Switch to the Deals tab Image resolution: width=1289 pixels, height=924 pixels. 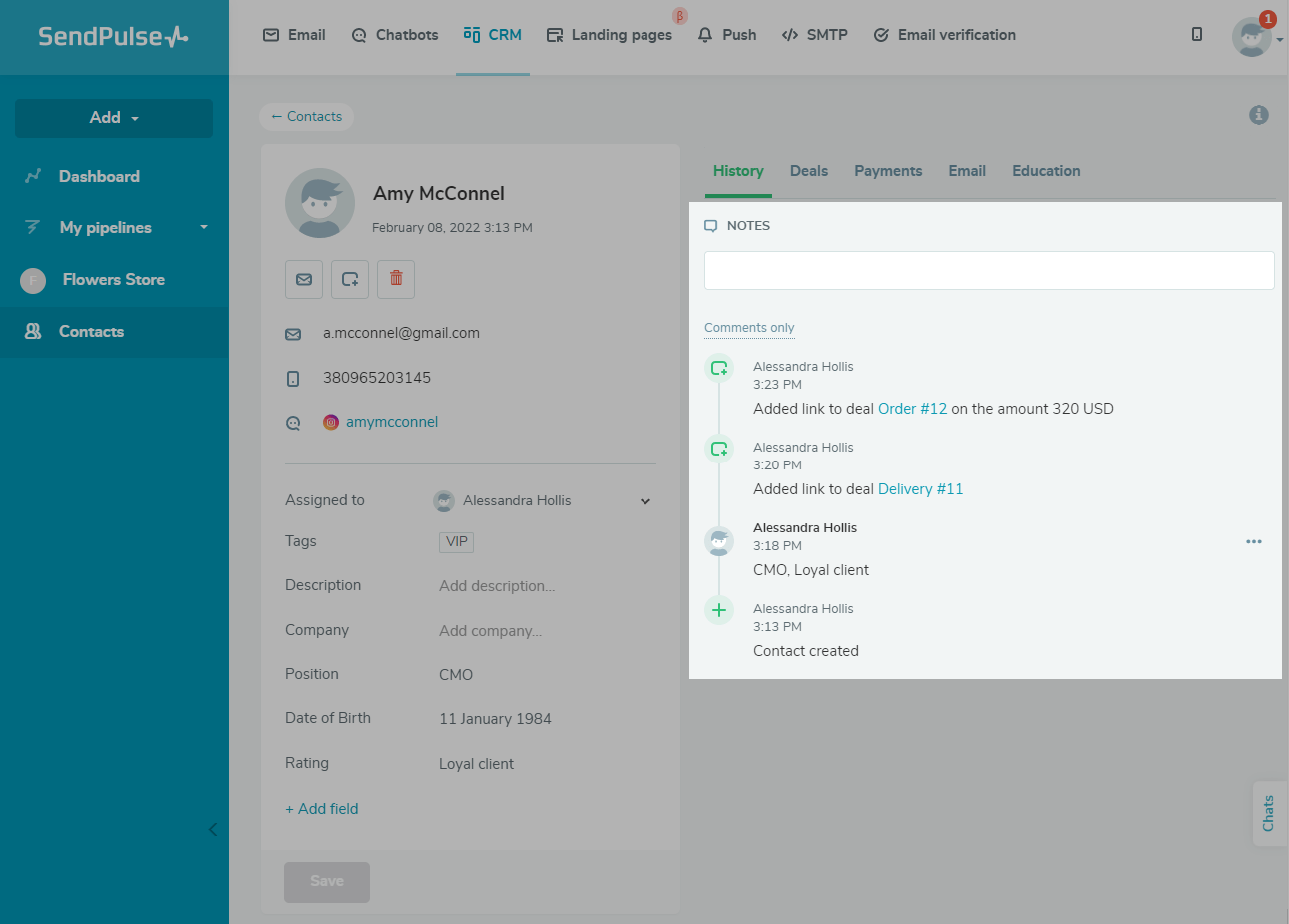[808, 171]
